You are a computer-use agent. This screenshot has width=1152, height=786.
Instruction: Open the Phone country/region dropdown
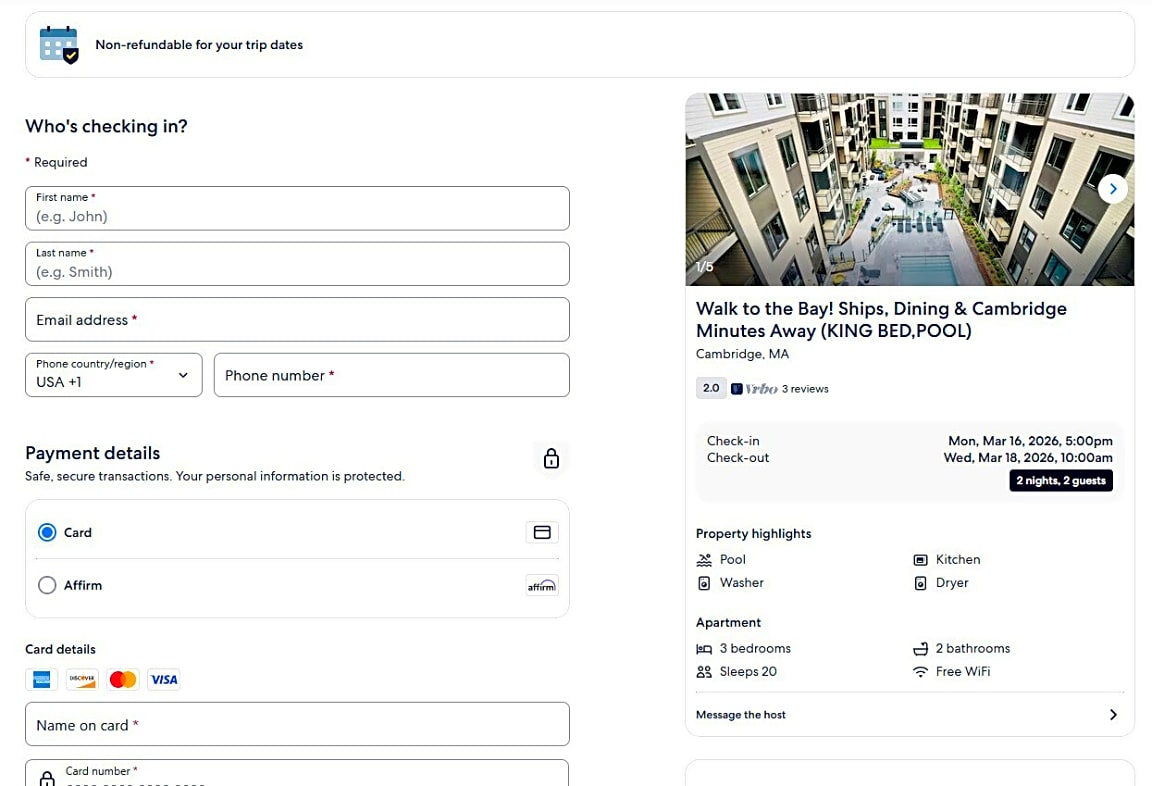(113, 375)
